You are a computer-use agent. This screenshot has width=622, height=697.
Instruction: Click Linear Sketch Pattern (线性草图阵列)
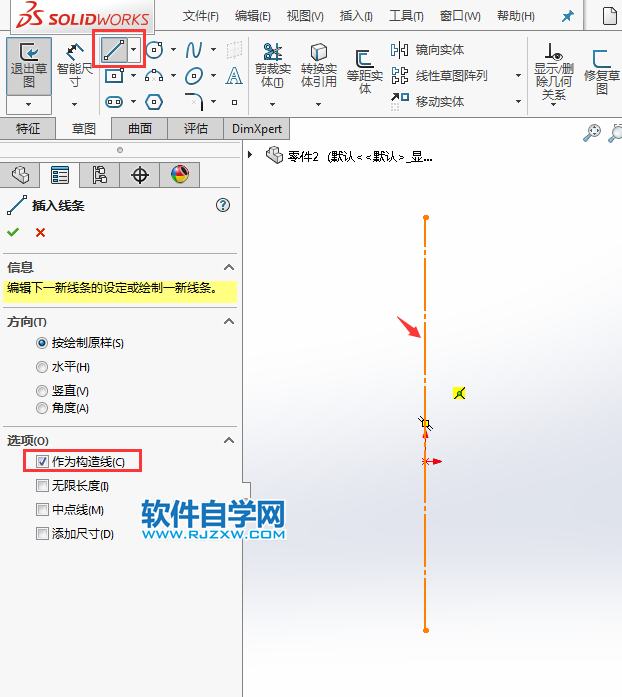click(439, 76)
